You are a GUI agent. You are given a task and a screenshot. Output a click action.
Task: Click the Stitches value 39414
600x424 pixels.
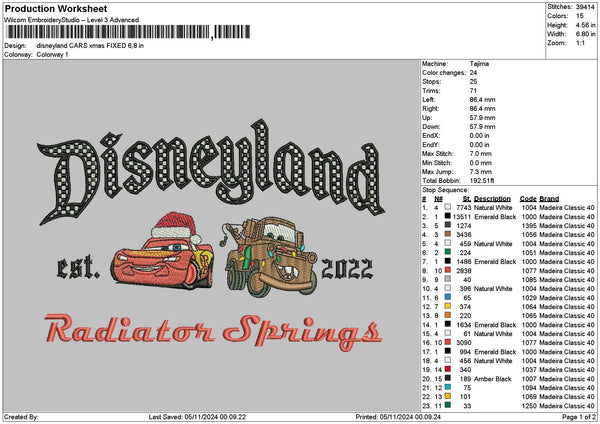585,7
